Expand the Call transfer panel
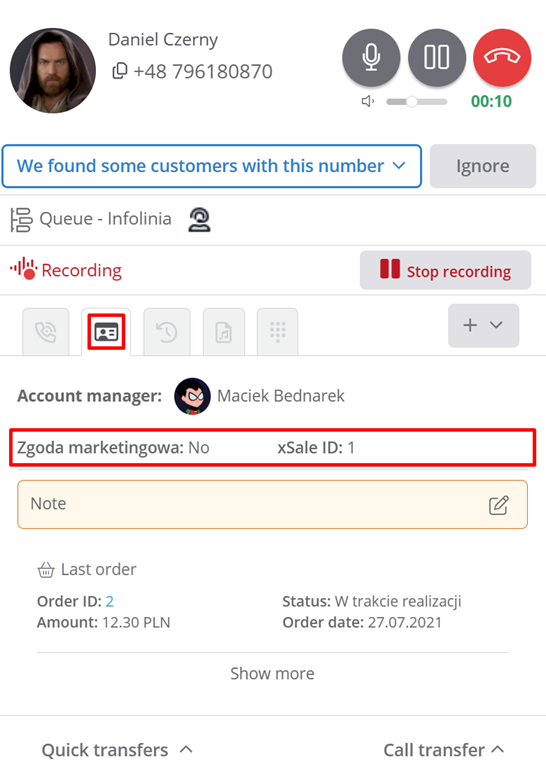 [444, 750]
